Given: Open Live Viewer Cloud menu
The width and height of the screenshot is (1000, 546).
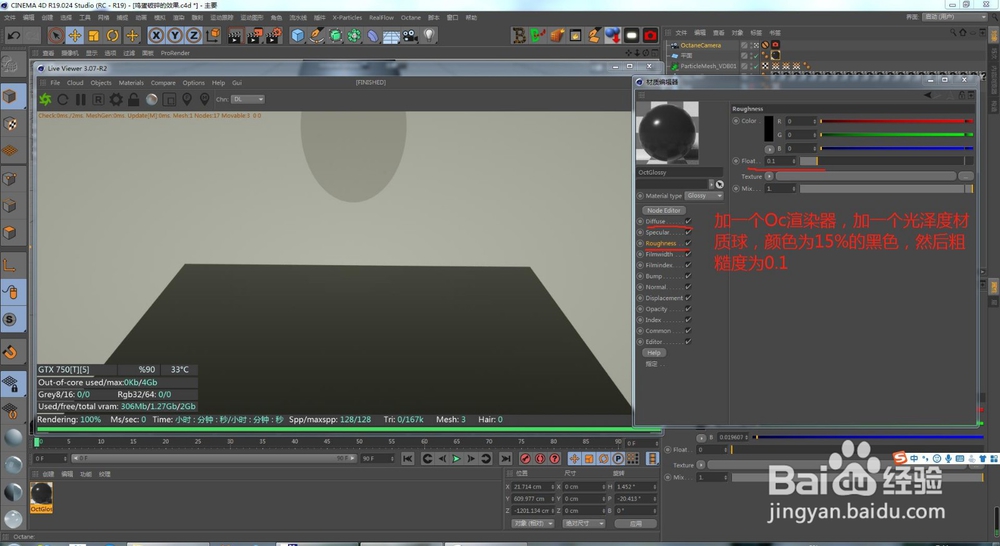Looking at the screenshot, I should pos(75,83).
